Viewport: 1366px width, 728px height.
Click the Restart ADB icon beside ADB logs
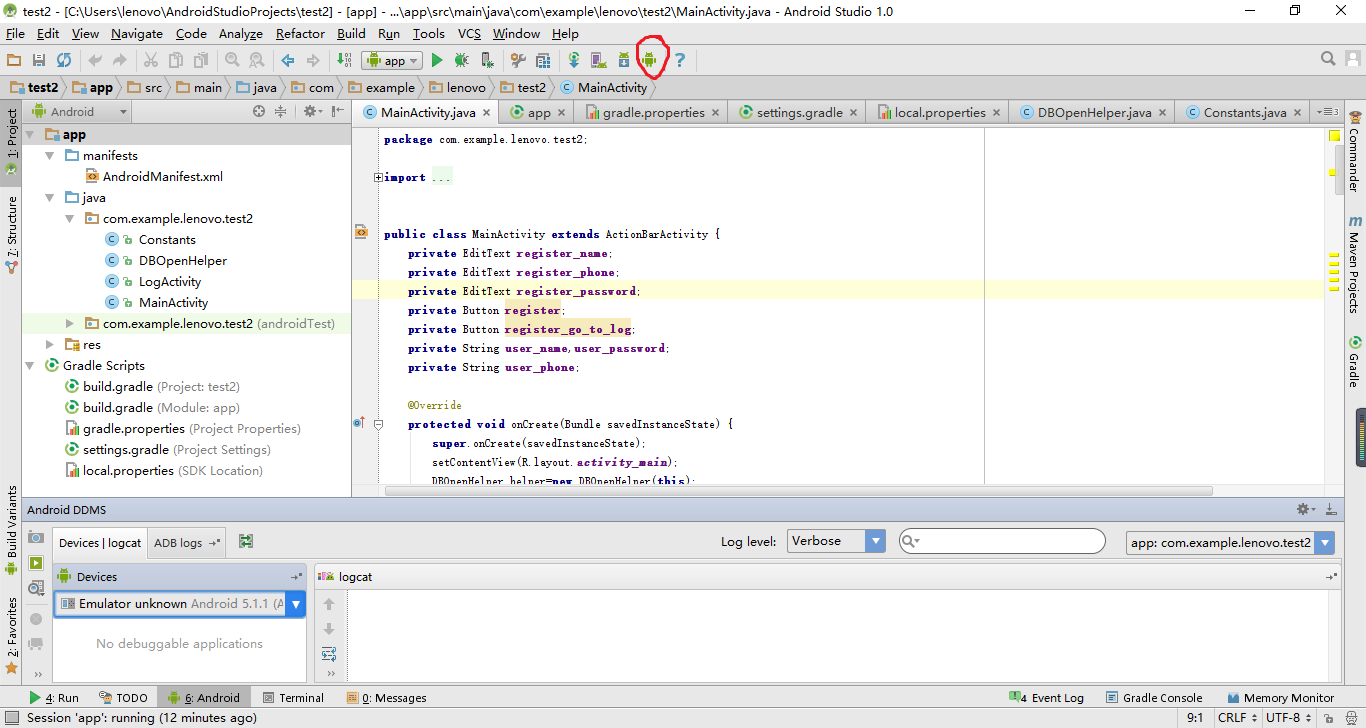tap(246, 541)
